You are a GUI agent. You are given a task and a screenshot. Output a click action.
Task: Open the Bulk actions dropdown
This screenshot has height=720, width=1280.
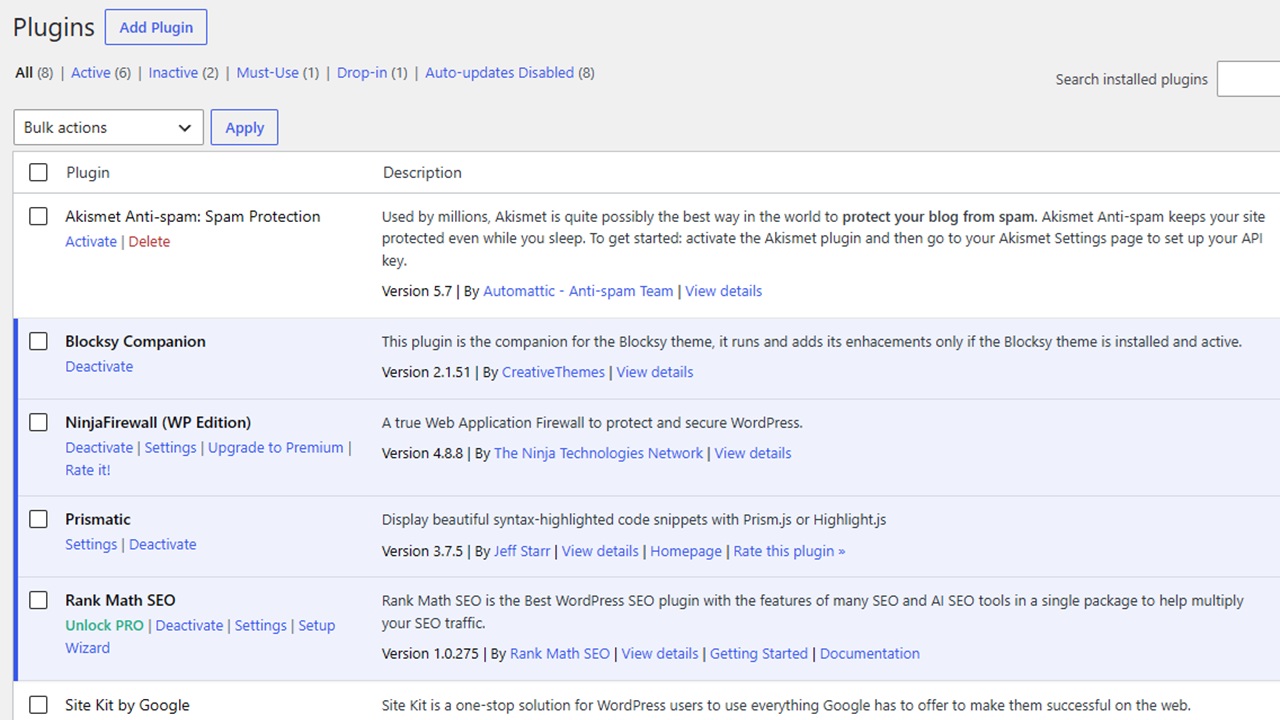[108, 127]
